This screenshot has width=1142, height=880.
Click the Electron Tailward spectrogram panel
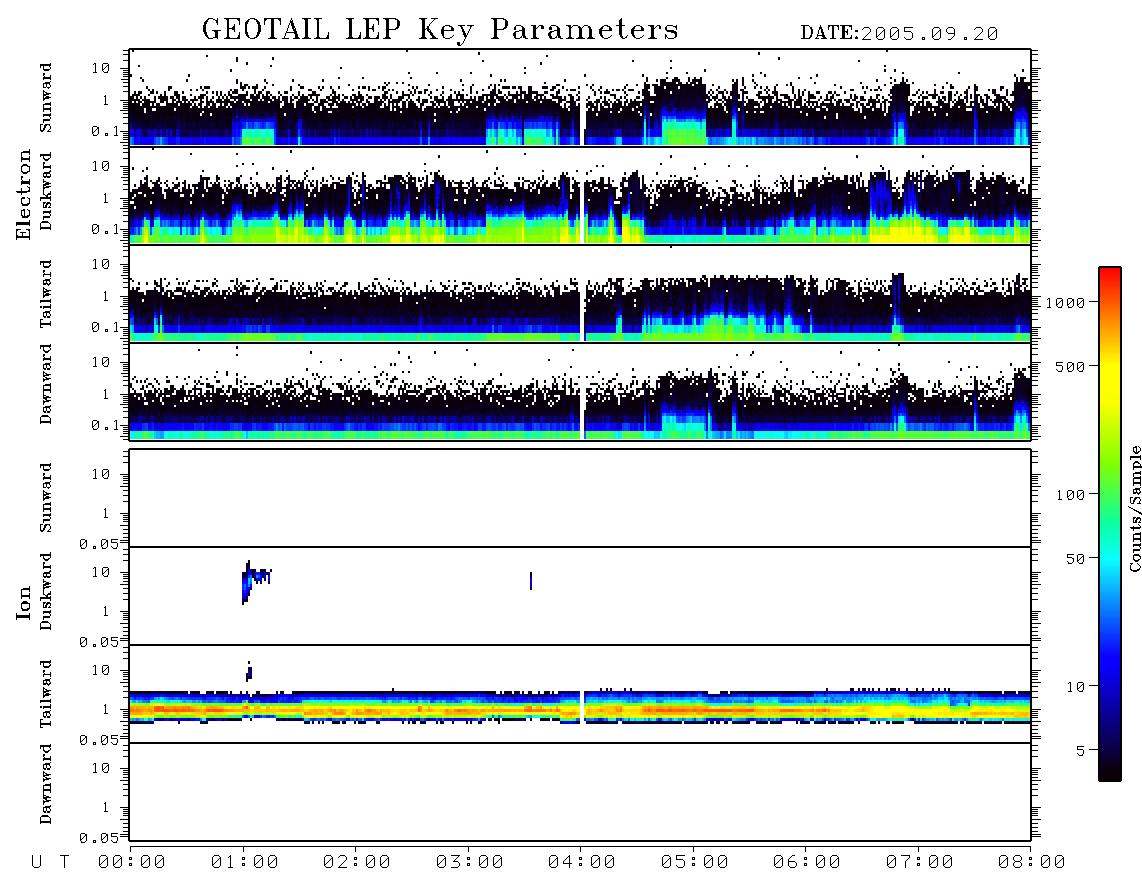pyautogui.click(x=580, y=294)
